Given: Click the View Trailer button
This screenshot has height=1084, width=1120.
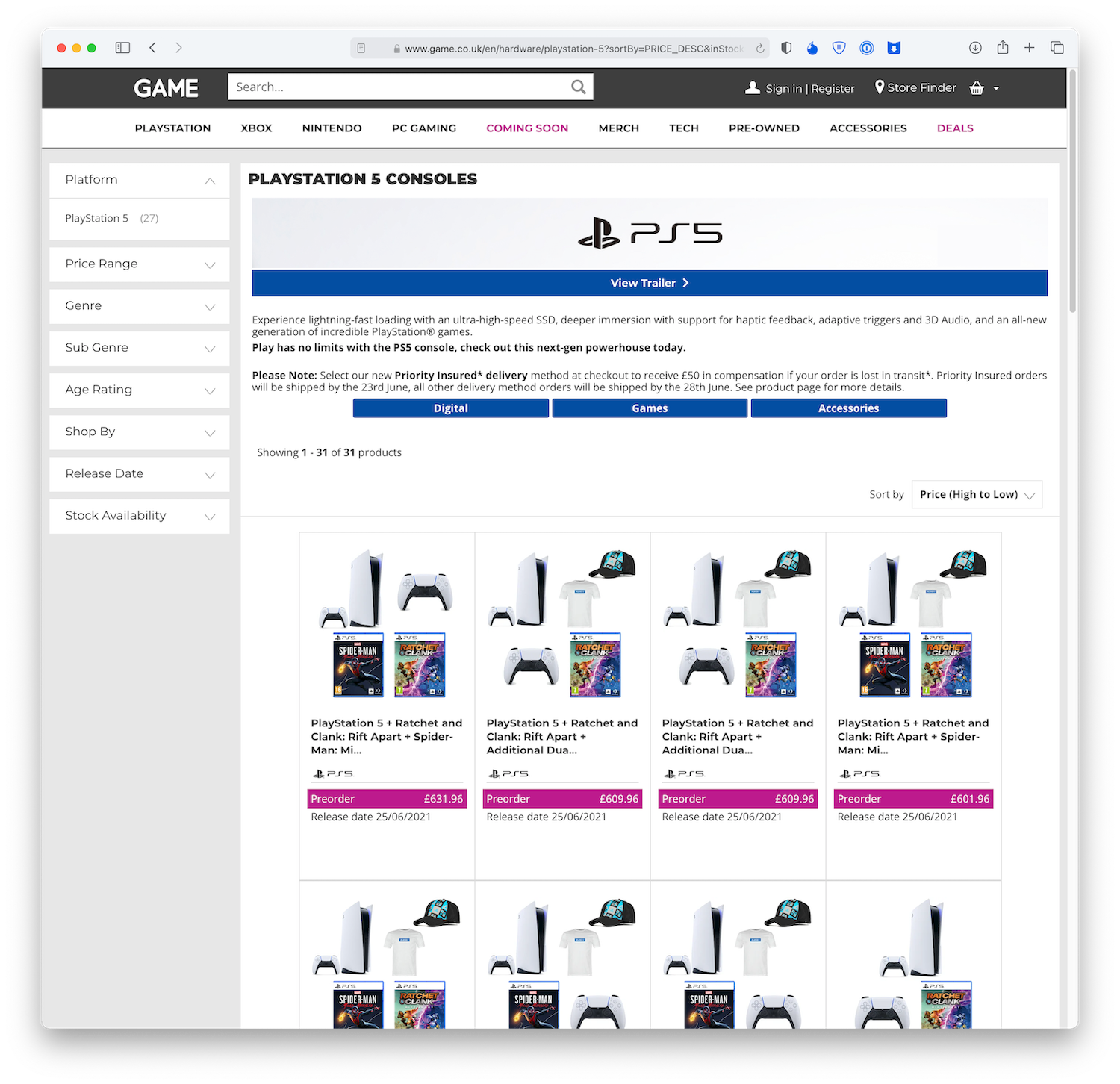Looking at the screenshot, I should pyautogui.click(x=650, y=283).
